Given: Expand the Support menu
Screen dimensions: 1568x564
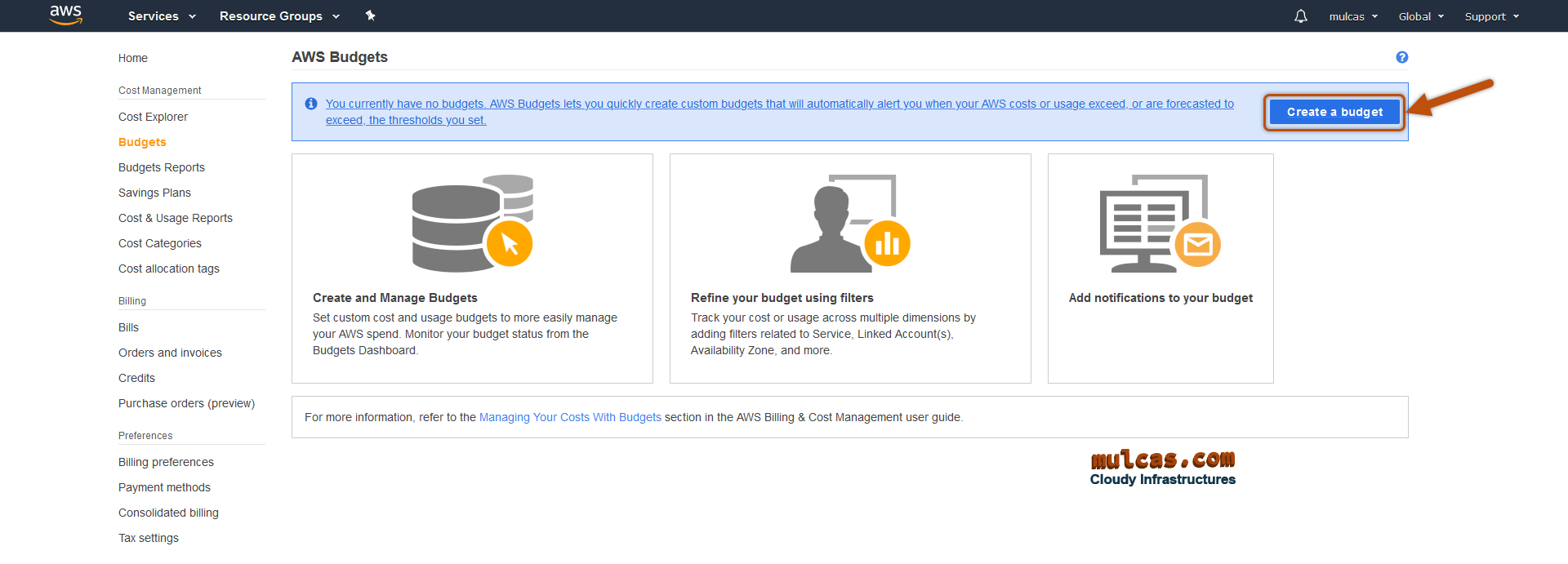Looking at the screenshot, I should (x=1491, y=16).
